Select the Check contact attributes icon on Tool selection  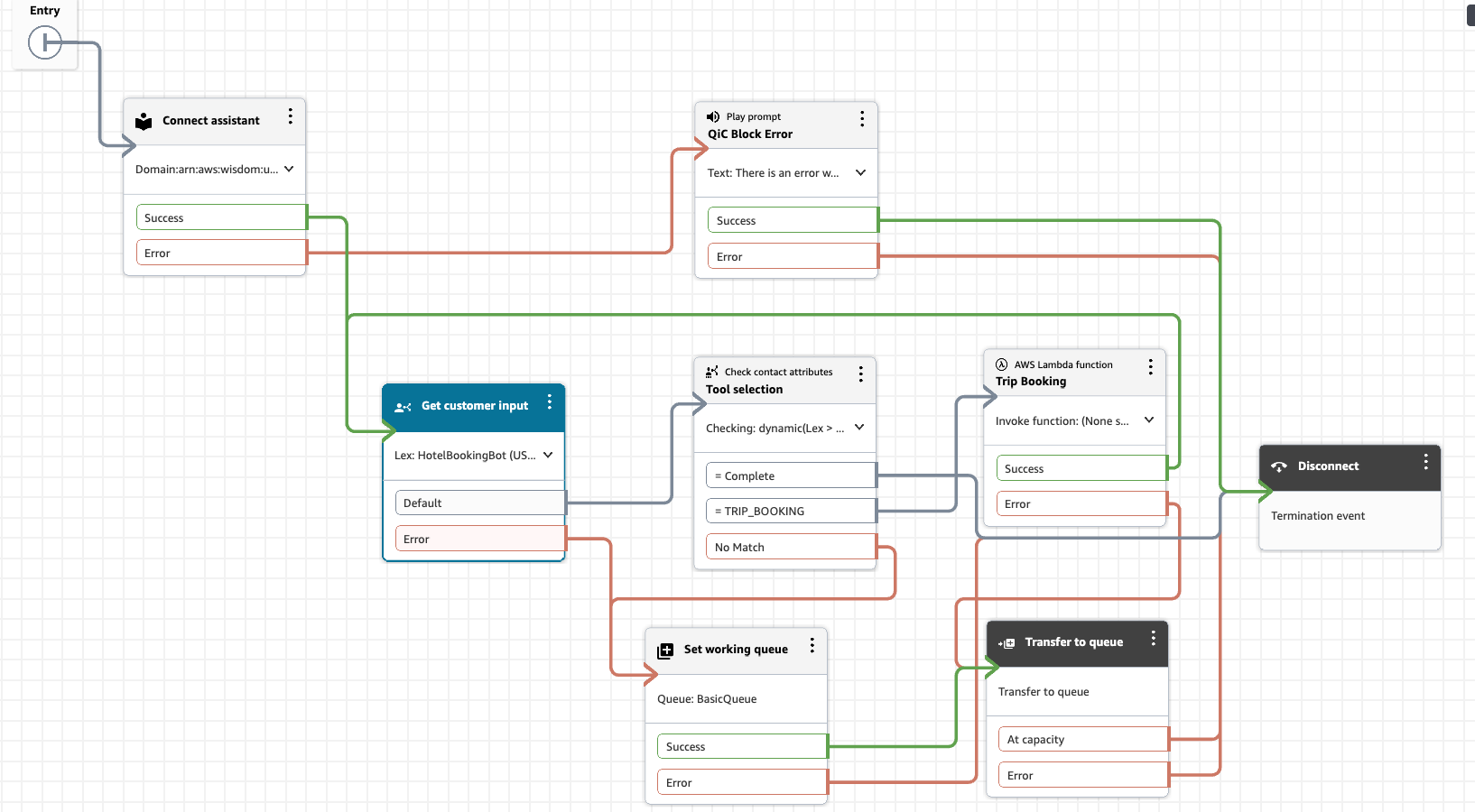click(712, 371)
